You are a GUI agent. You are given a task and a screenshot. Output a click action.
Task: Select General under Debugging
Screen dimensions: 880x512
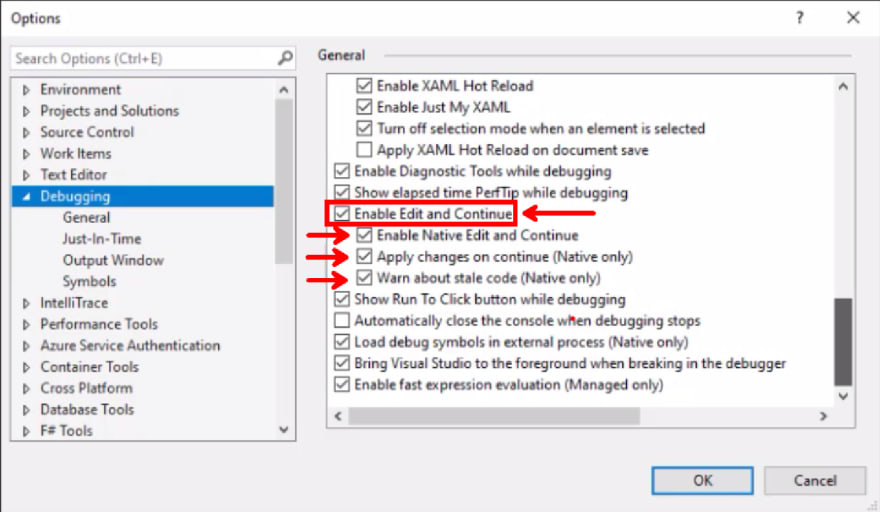pos(86,218)
